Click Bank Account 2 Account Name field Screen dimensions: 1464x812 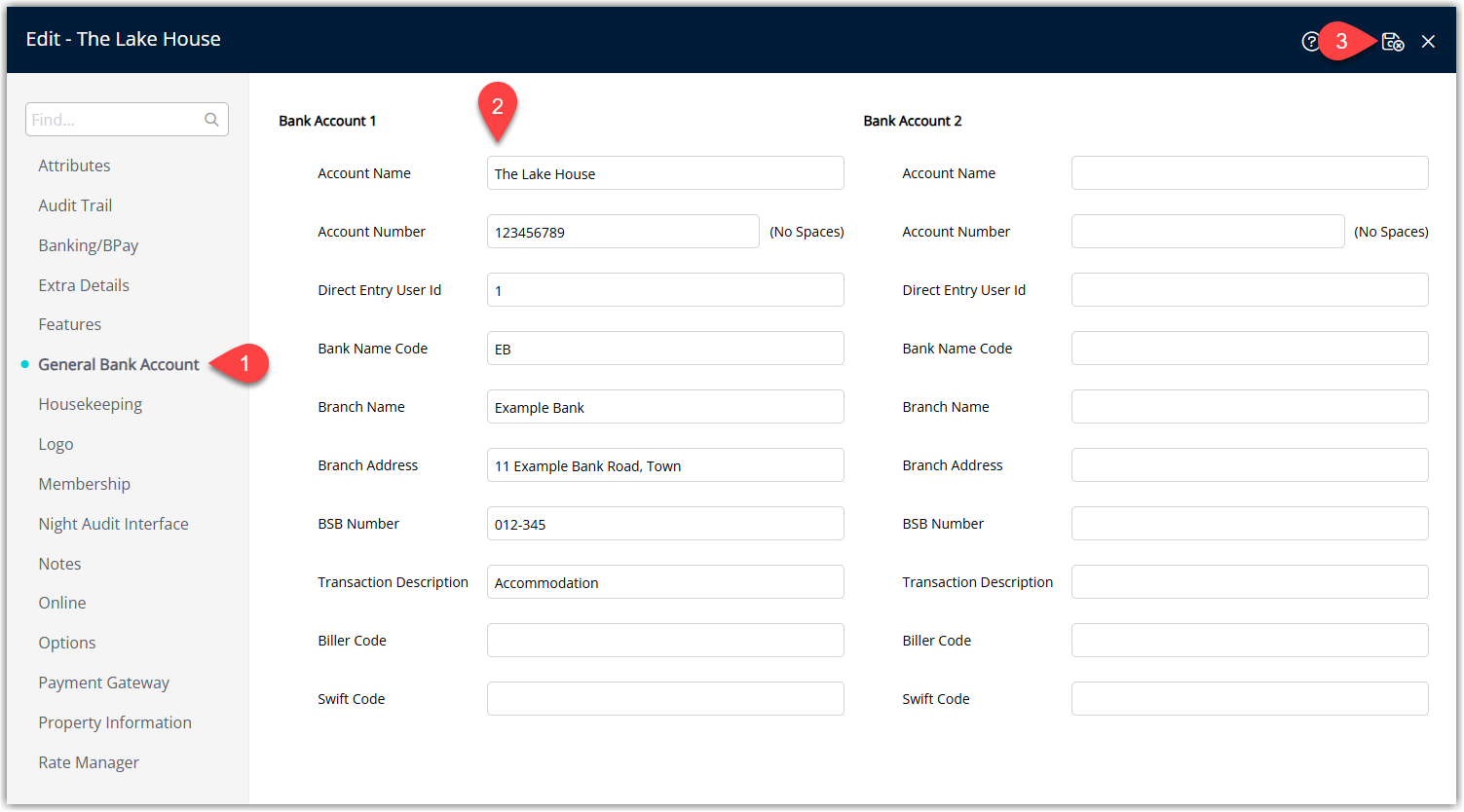pyautogui.click(x=1250, y=173)
